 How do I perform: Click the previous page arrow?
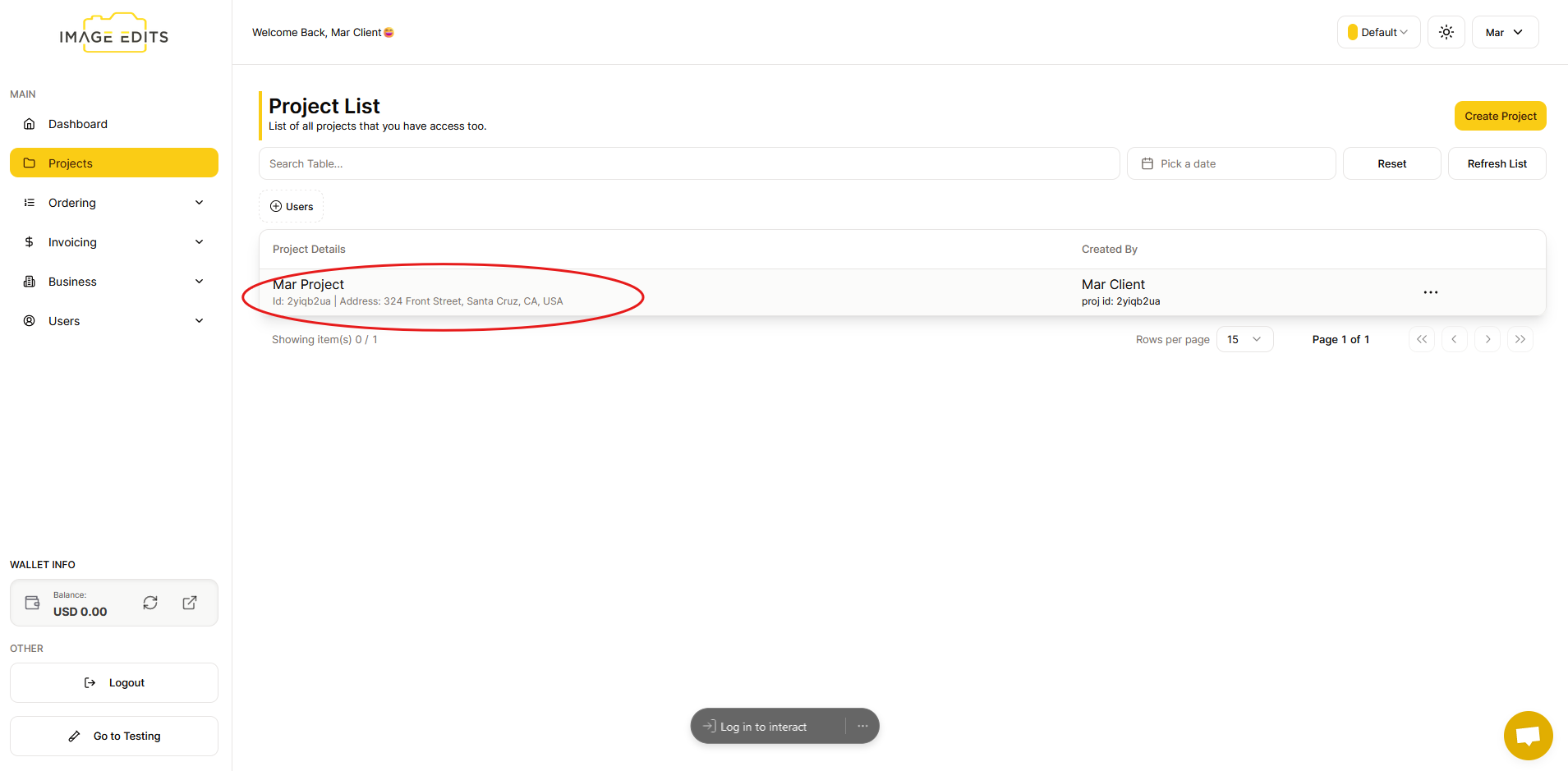[1454, 339]
